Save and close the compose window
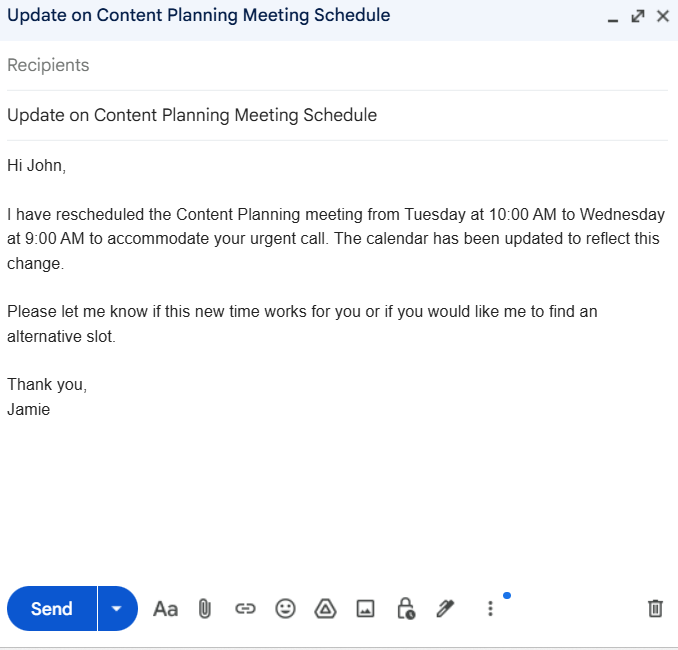 click(662, 16)
